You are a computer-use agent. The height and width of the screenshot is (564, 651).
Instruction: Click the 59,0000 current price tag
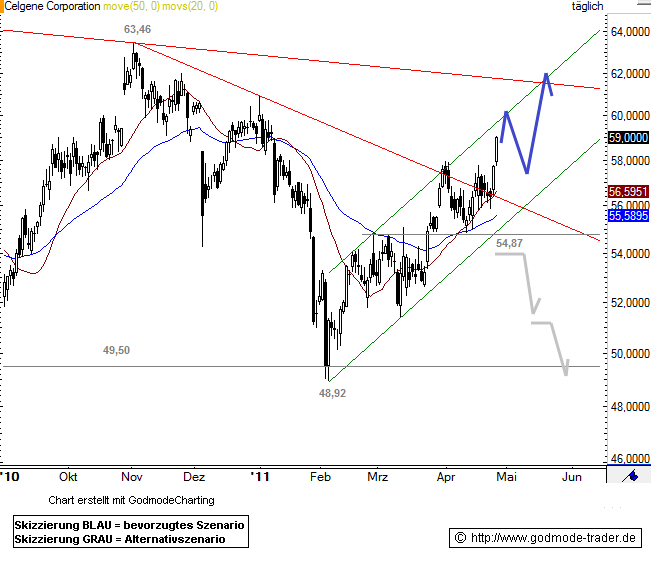(x=628, y=138)
